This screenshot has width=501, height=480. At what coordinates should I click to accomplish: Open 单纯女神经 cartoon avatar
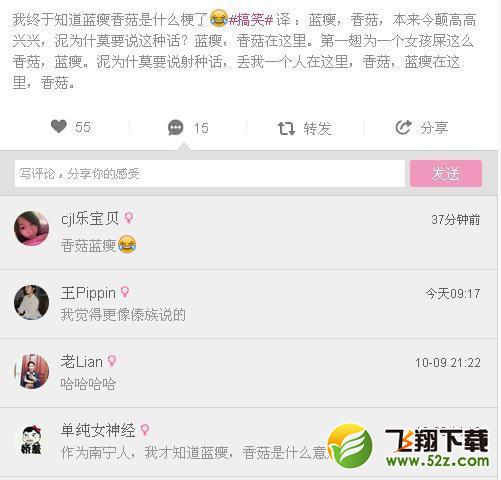coord(31,440)
